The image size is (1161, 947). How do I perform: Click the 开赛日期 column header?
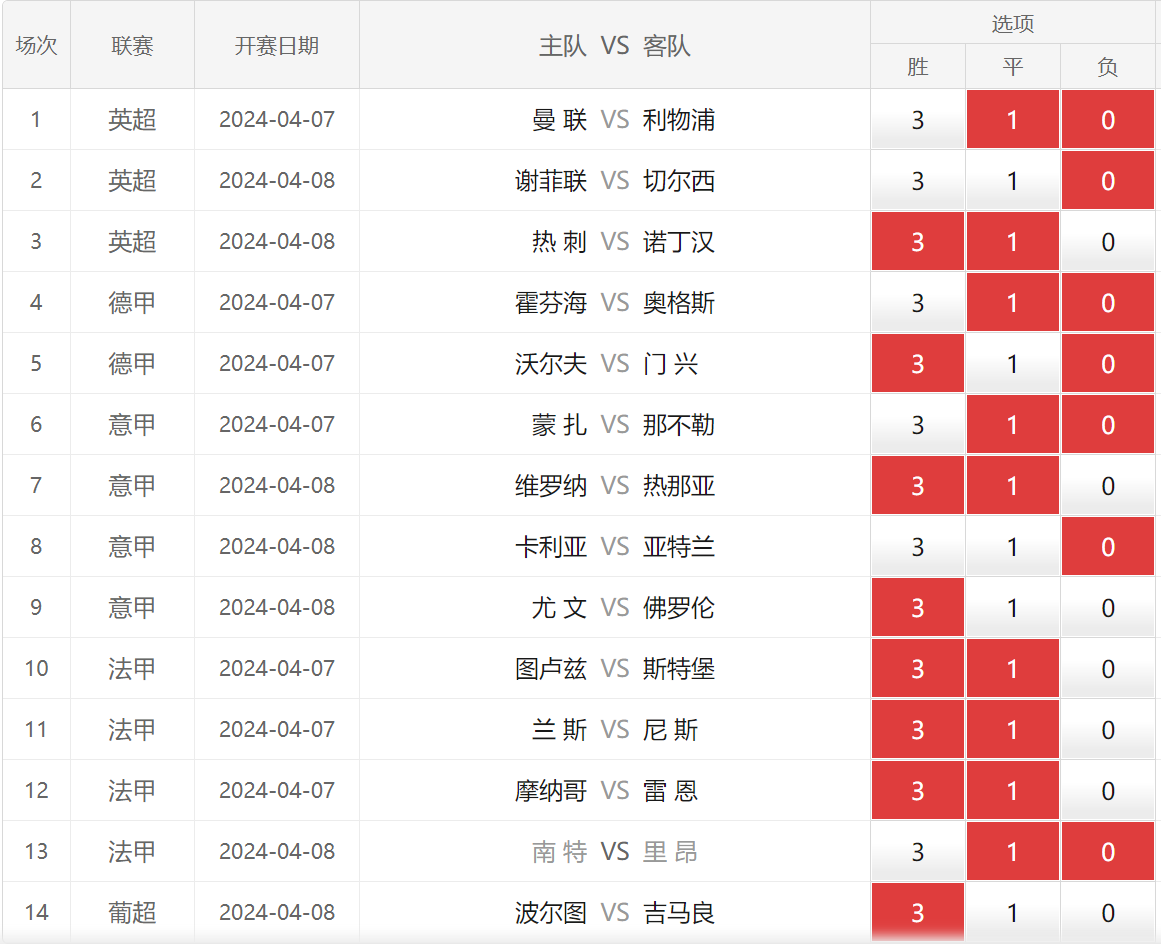click(277, 45)
